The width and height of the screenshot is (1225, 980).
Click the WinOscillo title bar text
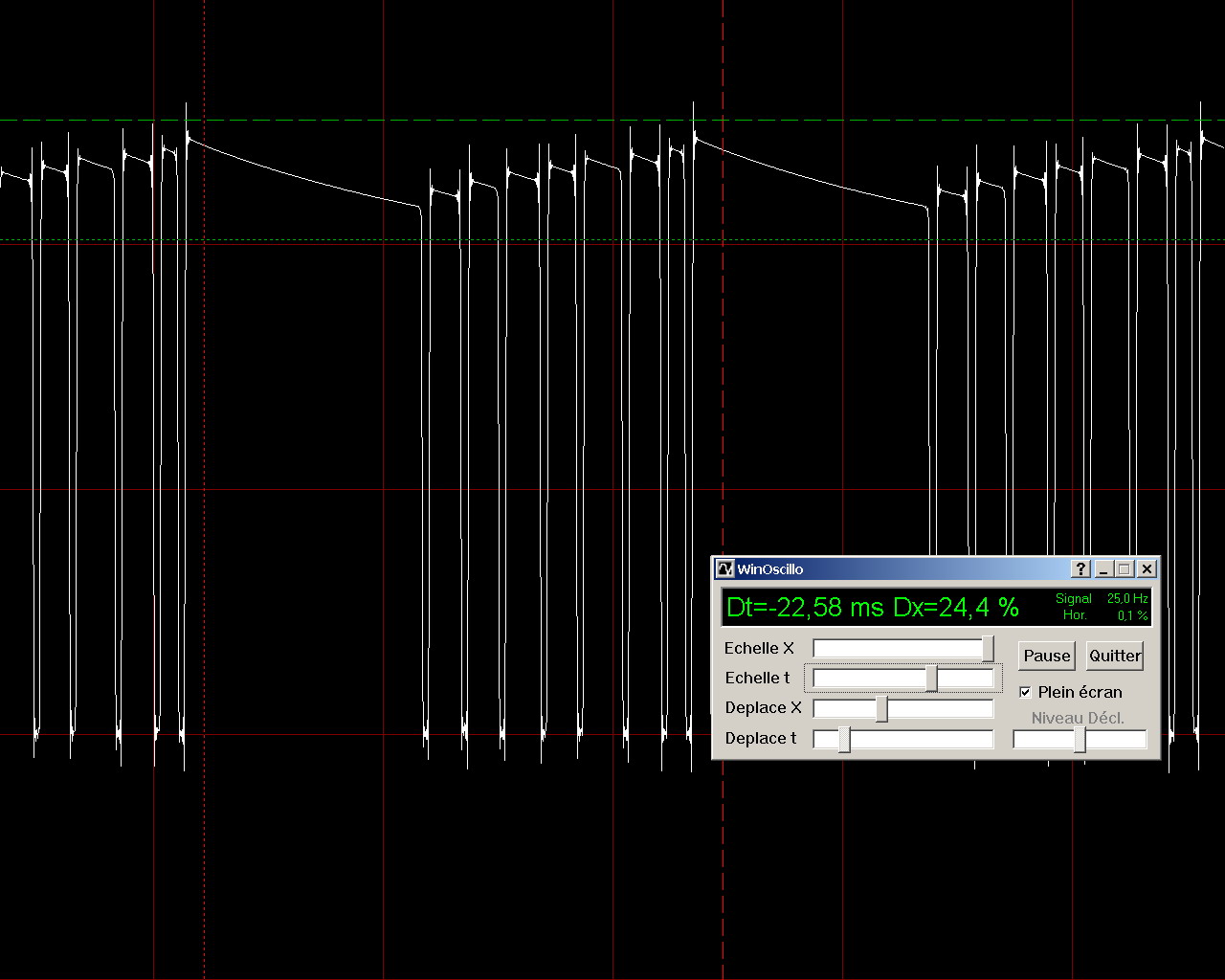(769, 569)
